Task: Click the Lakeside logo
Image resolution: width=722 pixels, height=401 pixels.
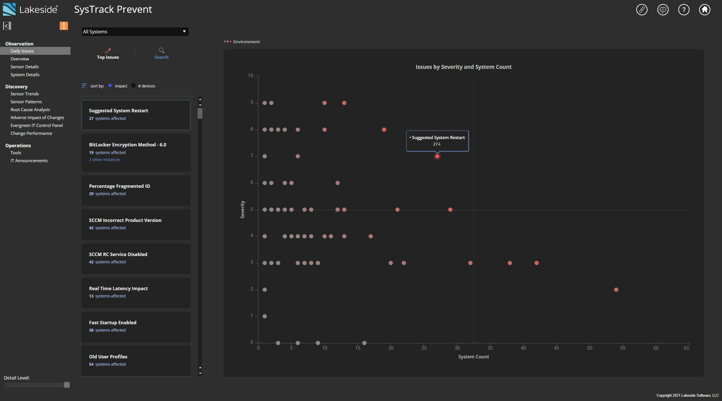Action: pos(30,9)
